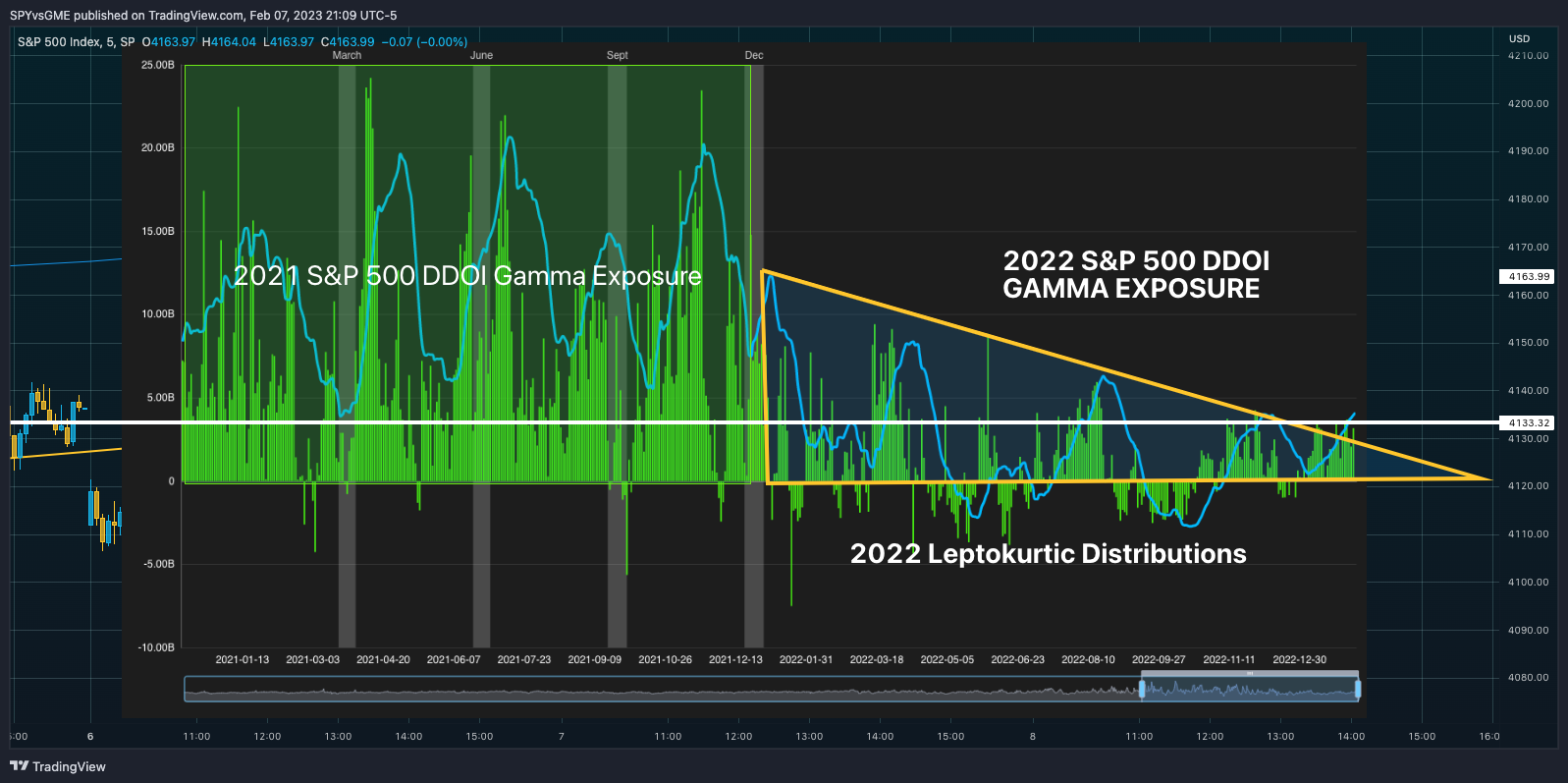Click the 4180.00 price axis label

1529,199
